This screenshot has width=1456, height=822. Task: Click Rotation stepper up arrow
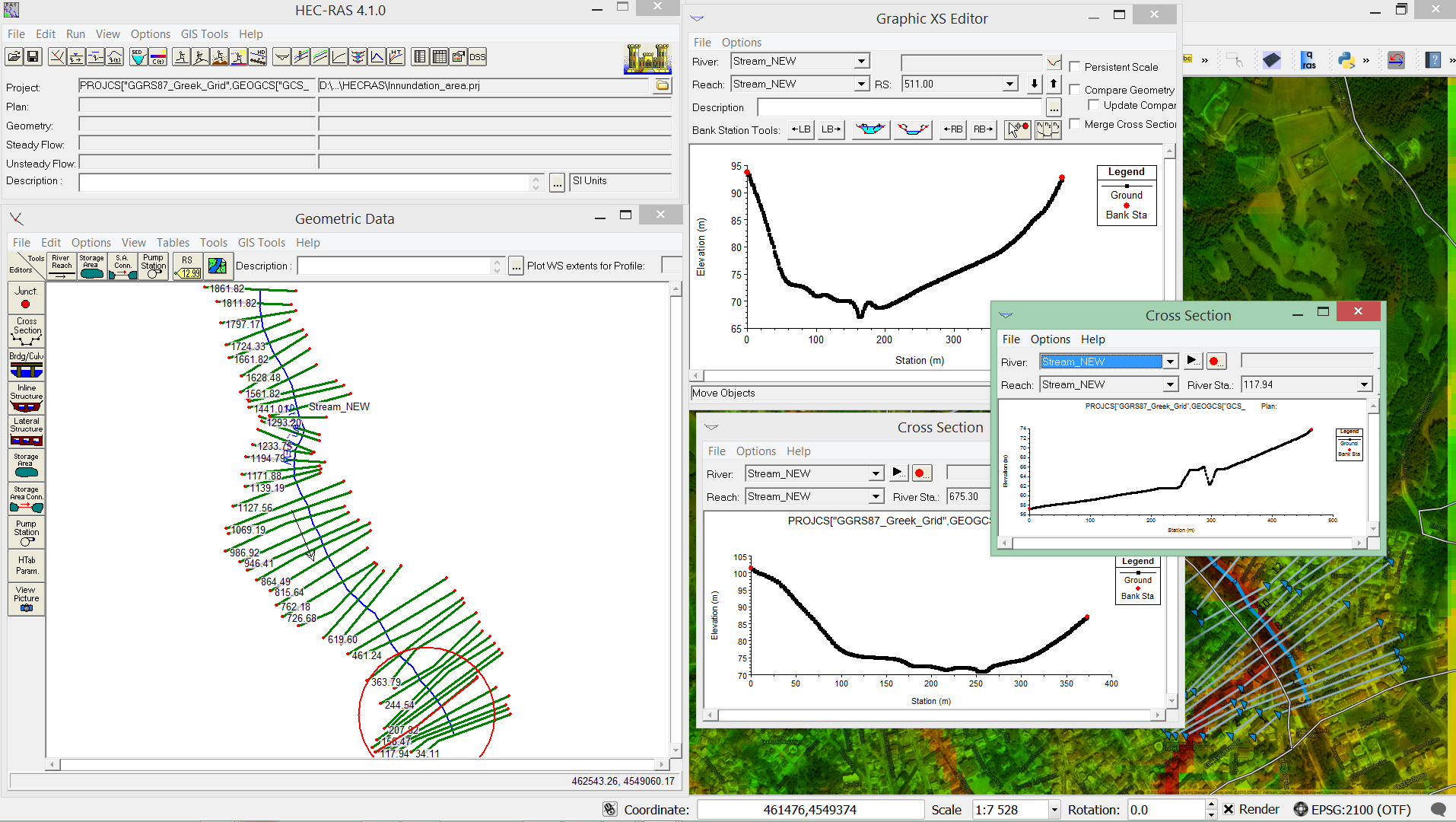[1210, 805]
